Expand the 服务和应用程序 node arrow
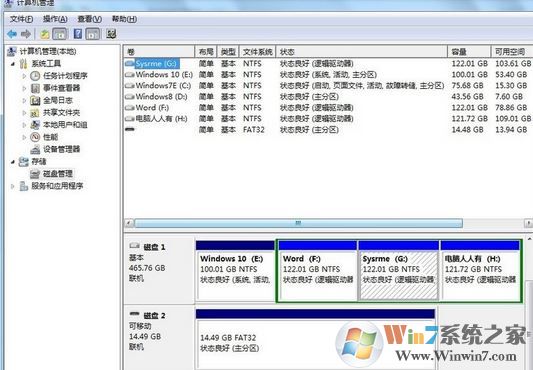 point(13,186)
